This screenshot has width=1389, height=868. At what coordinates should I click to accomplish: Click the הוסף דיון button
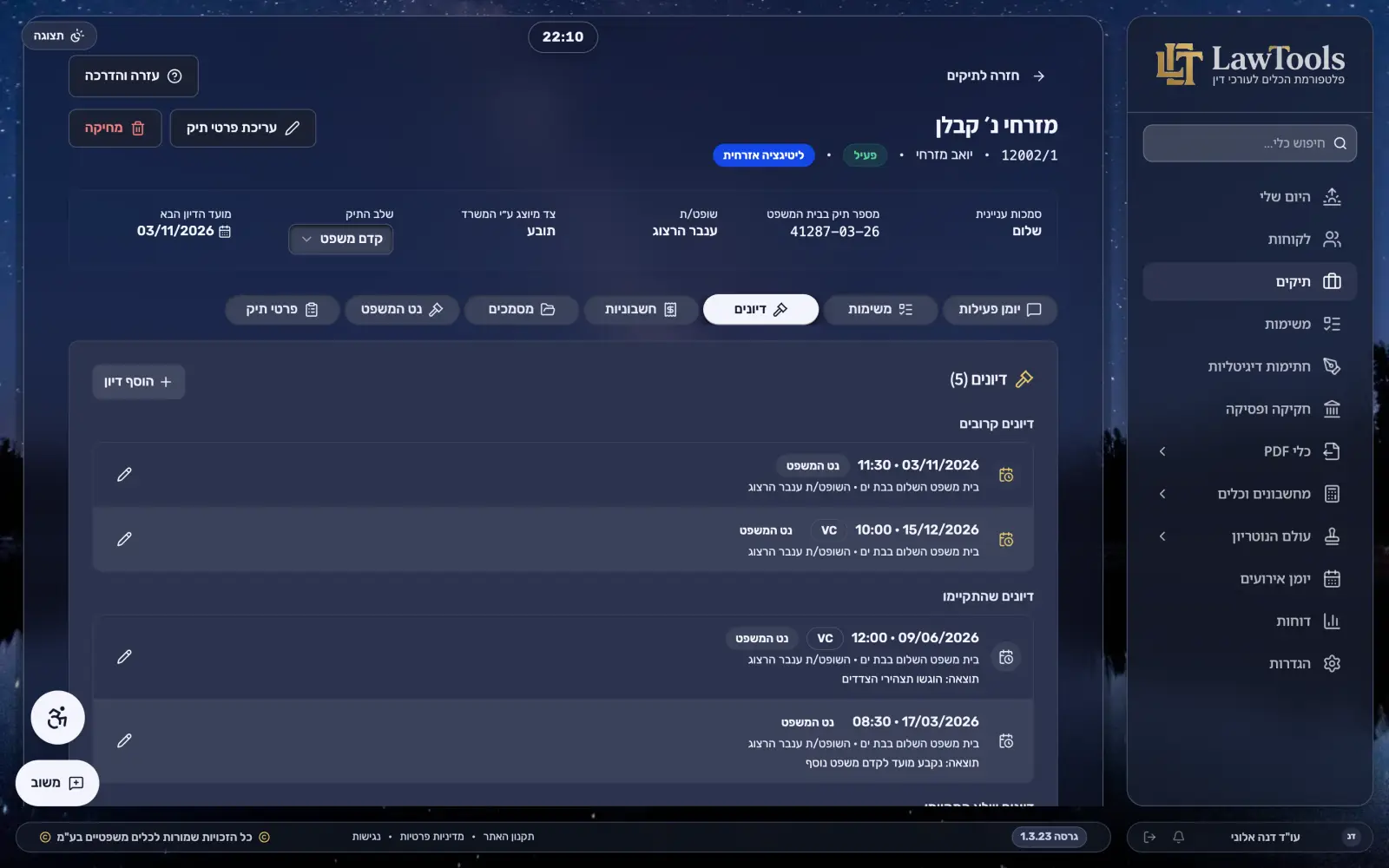pos(138,382)
